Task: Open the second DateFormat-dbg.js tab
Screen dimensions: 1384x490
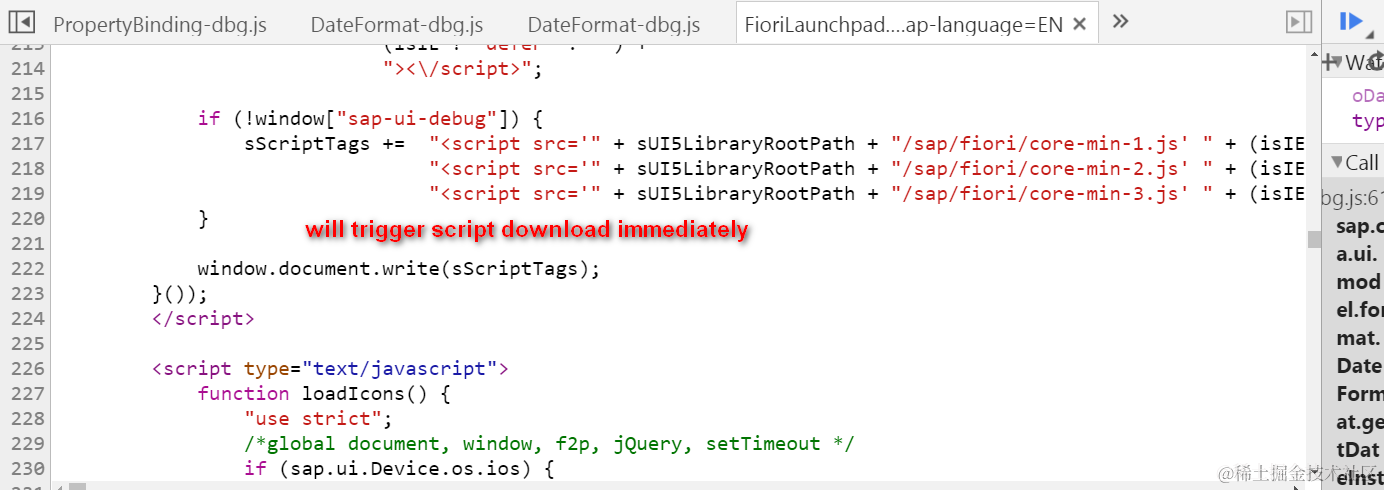Action: [x=614, y=25]
